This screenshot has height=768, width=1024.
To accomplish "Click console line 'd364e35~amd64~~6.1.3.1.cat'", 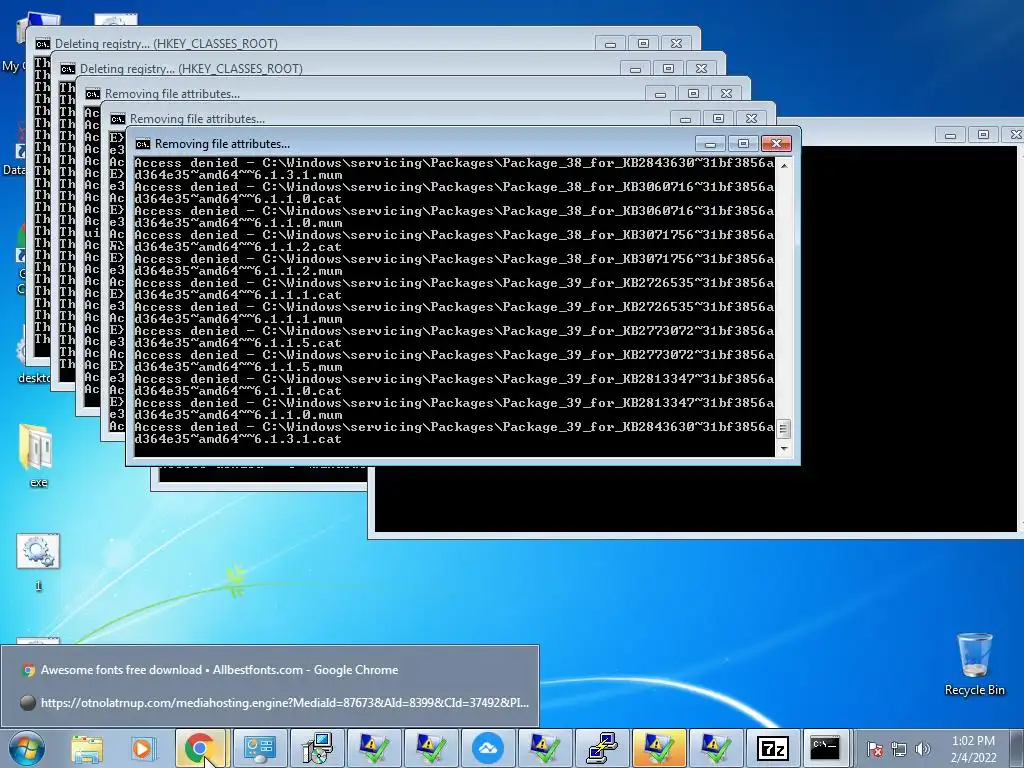I will (x=238, y=439).
